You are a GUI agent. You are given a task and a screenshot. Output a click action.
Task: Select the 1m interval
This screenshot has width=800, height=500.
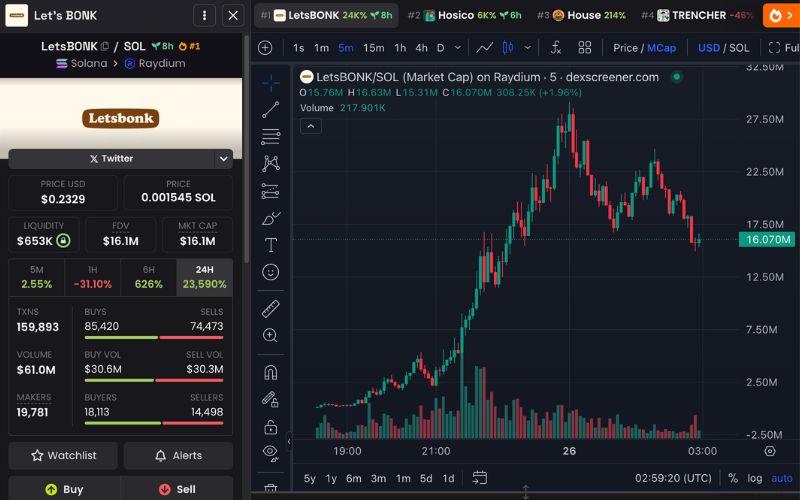pos(321,48)
